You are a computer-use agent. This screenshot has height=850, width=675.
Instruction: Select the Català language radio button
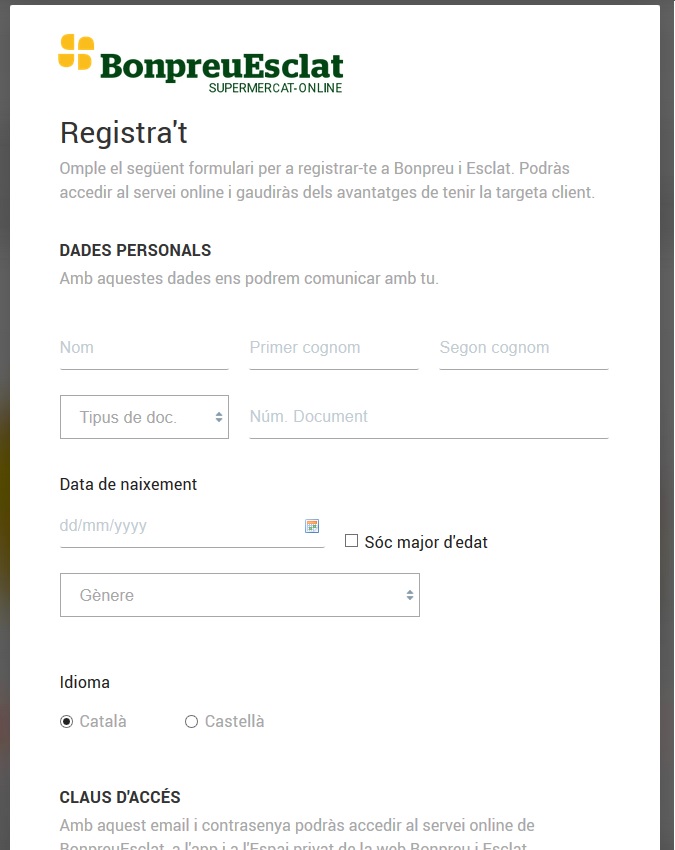tap(67, 721)
